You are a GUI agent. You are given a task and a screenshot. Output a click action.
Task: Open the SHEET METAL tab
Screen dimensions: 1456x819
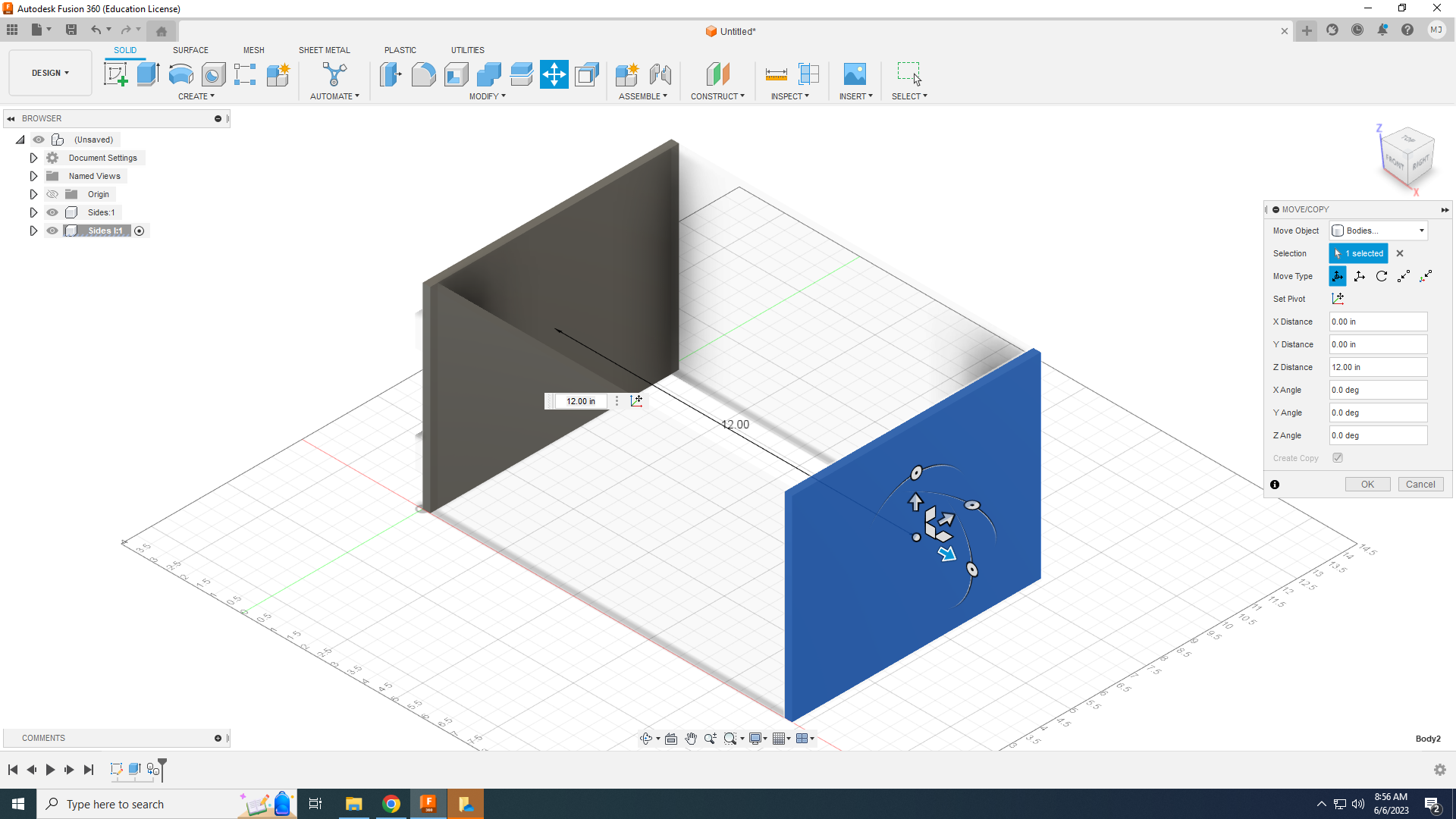click(324, 50)
